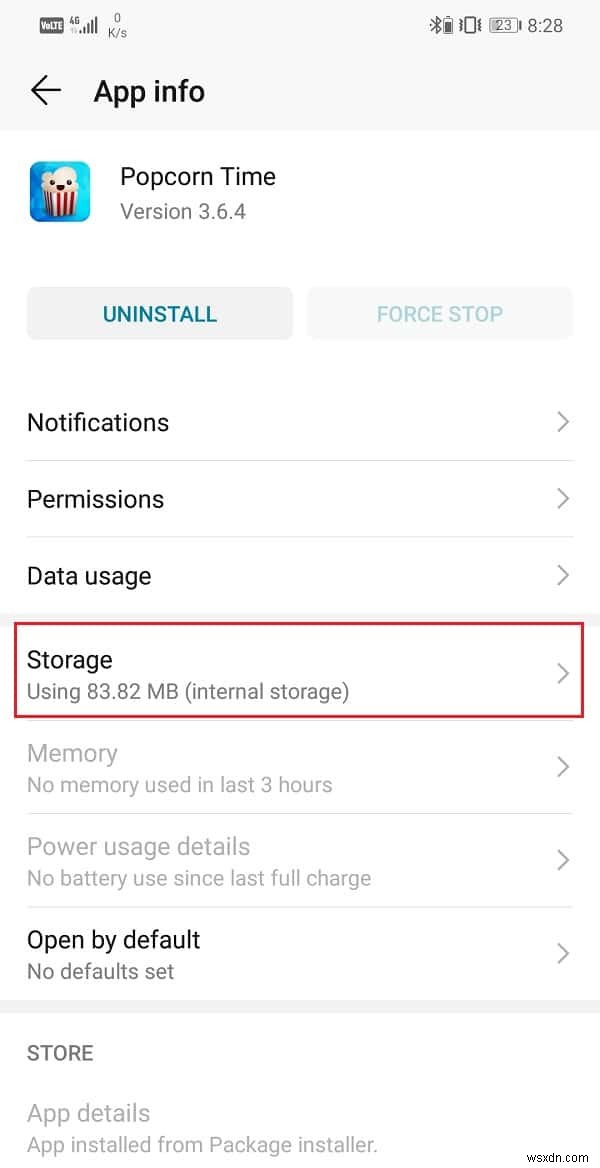The image size is (600, 1168).
Task: Tap the App details store entry
Action: 300,1127
